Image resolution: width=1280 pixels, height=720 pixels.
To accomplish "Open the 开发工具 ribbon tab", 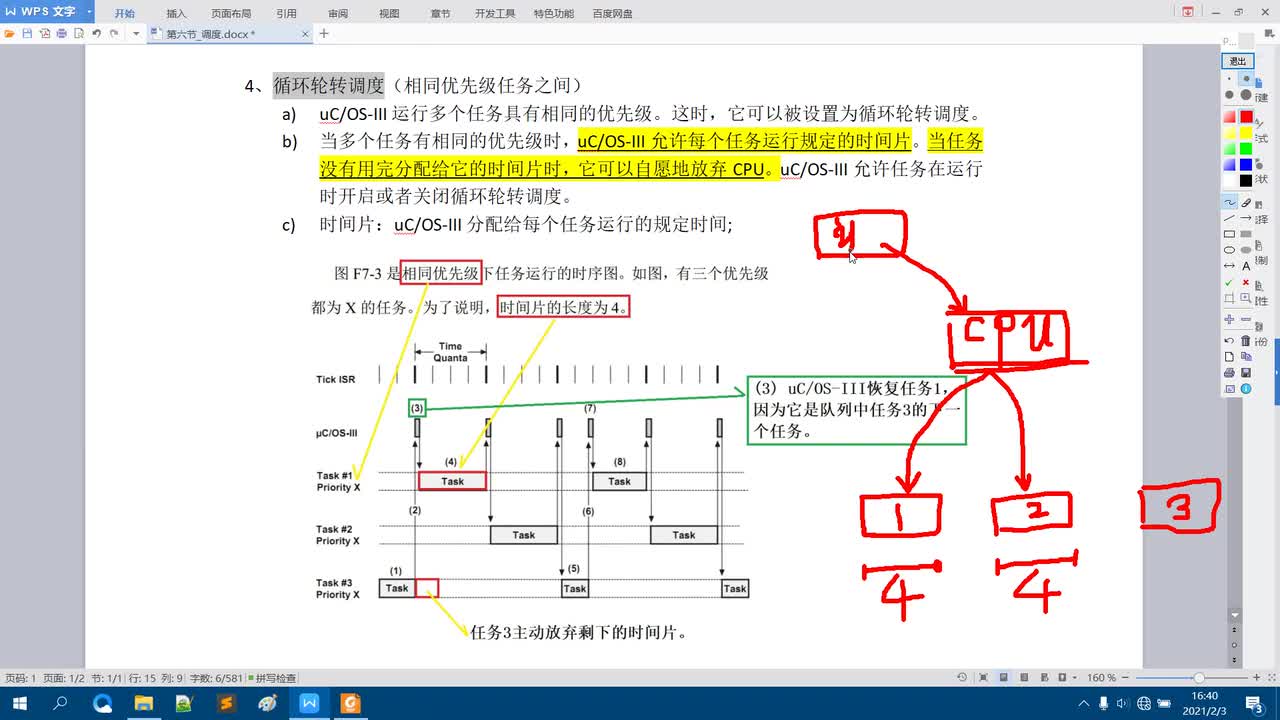I will click(495, 14).
